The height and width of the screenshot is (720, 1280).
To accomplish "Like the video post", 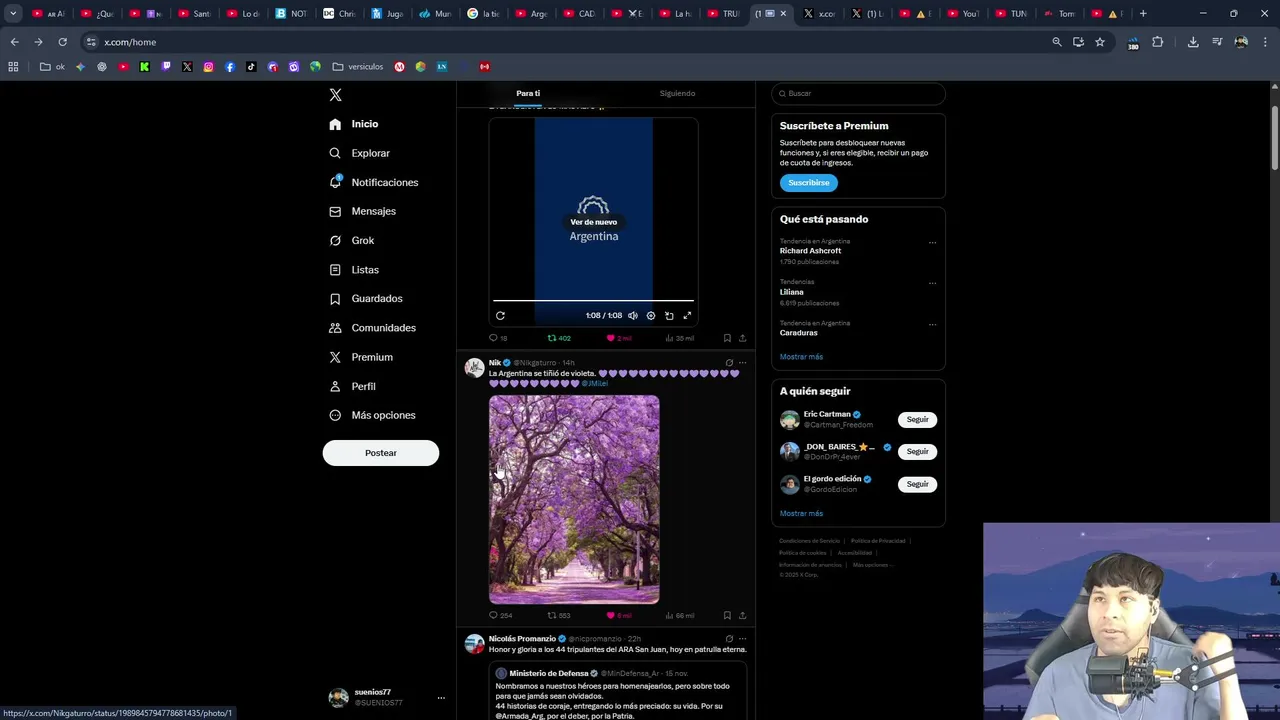I will (618, 338).
